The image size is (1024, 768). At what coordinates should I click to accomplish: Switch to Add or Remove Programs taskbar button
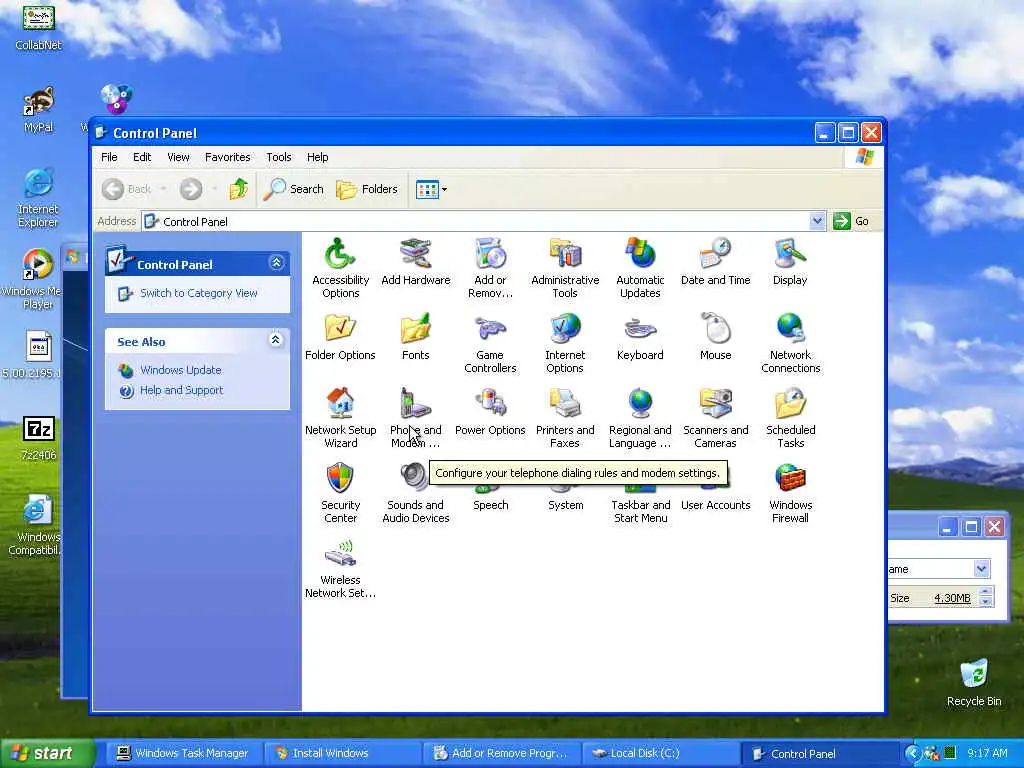(500, 753)
